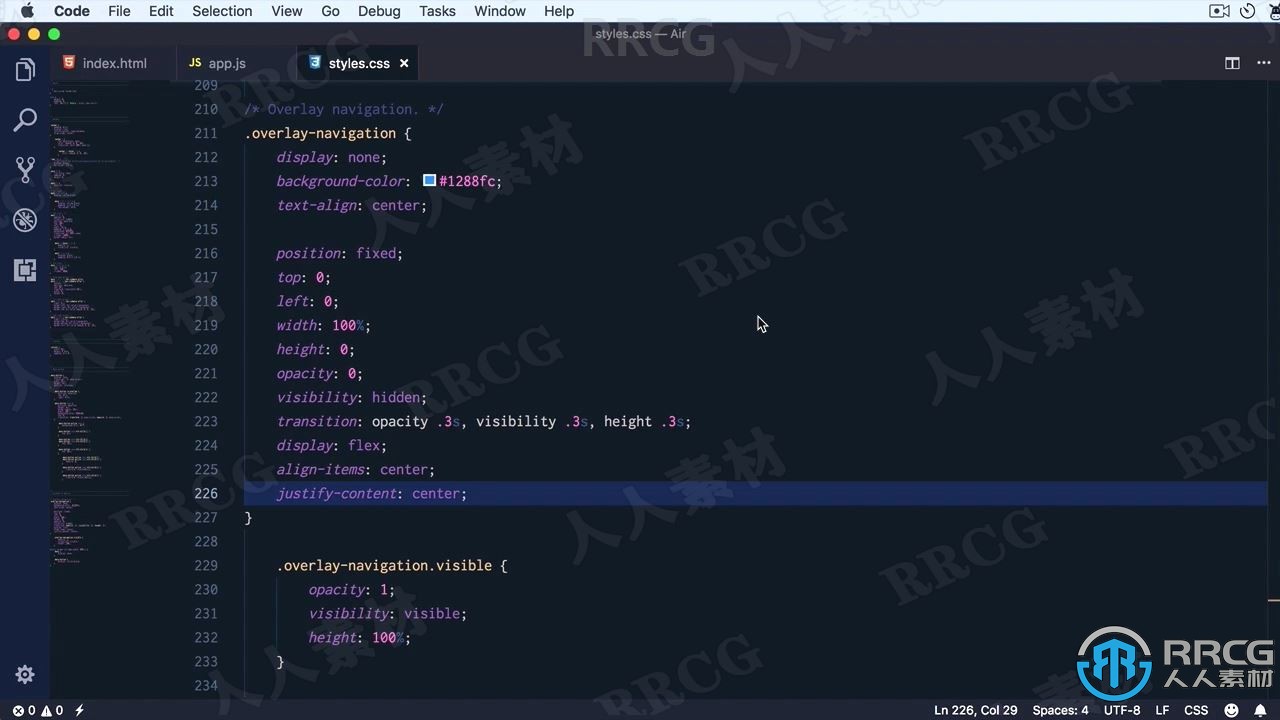The image size is (1280, 720).
Task: Change file encoding UTF-8
Action: (1122, 710)
